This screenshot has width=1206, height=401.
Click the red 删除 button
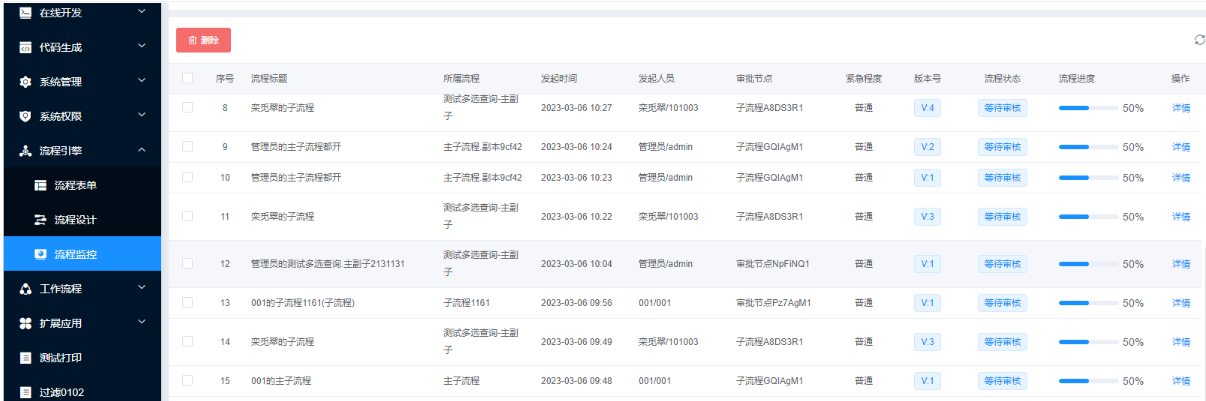click(203, 40)
